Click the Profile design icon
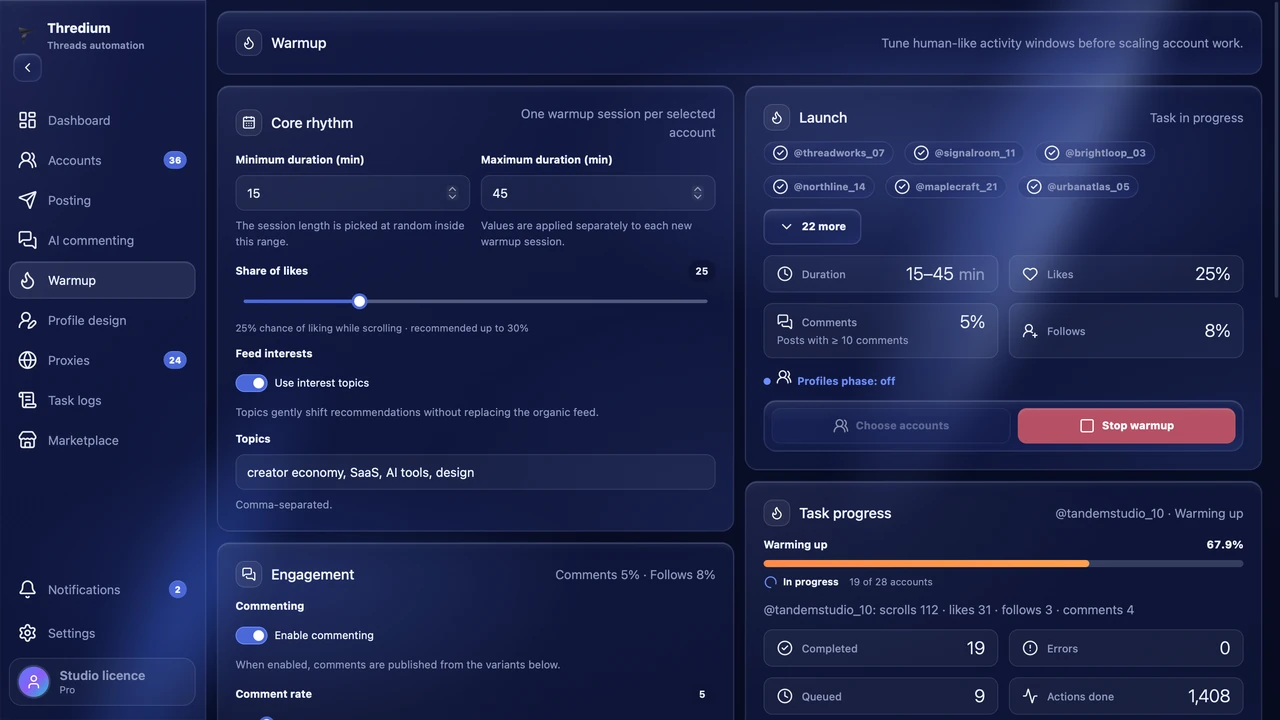1280x720 pixels. (x=28, y=320)
